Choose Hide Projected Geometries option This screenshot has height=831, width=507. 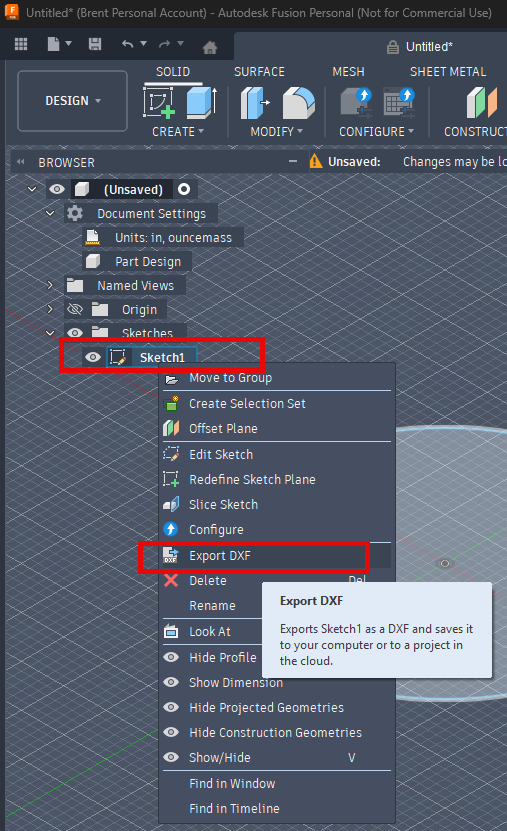pos(277,708)
